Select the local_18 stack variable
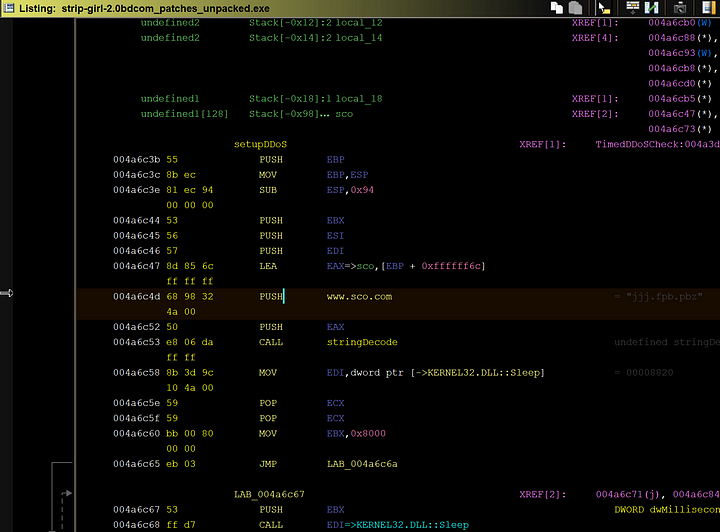 pyautogui.click(x=359, y=99)
